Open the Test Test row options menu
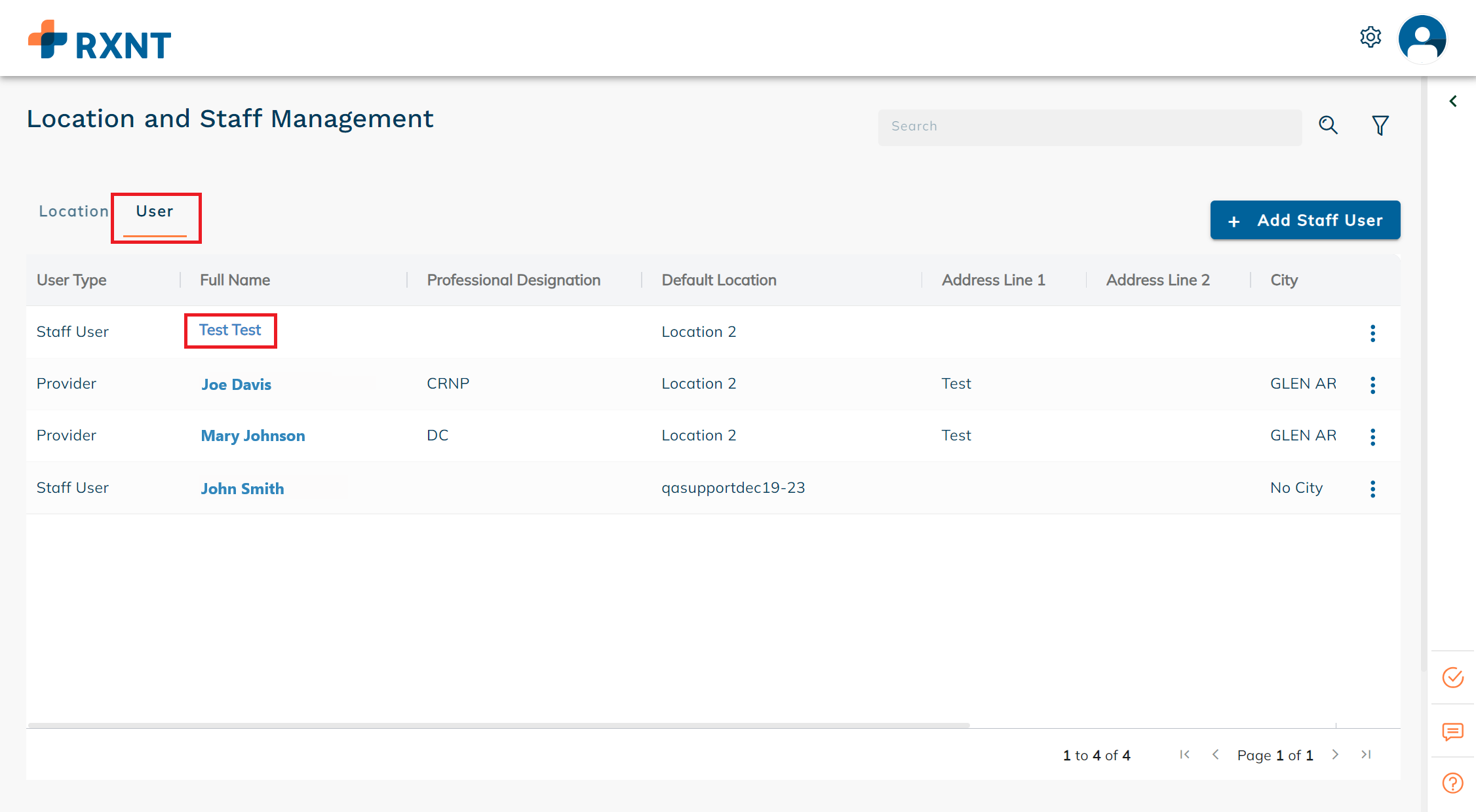Image resolution: width=1476 pixels, height=812 pixels. (1372, 333)
